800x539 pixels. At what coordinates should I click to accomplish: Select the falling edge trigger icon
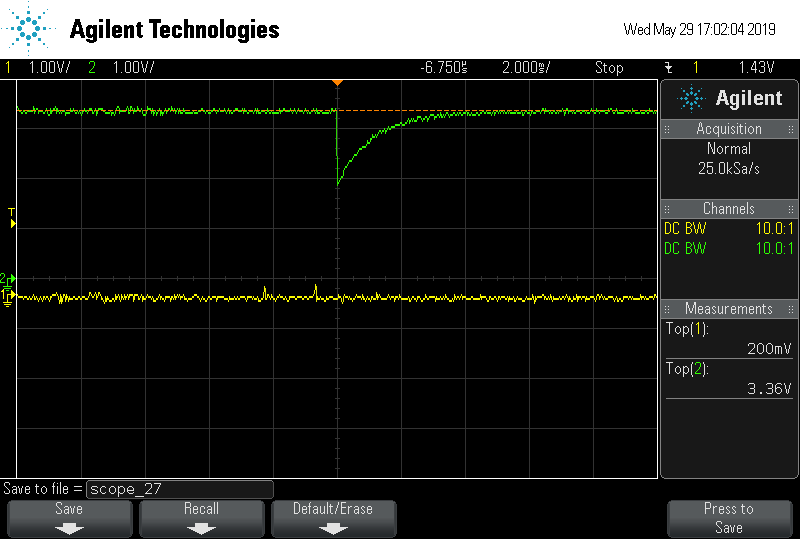coord(668,67)
